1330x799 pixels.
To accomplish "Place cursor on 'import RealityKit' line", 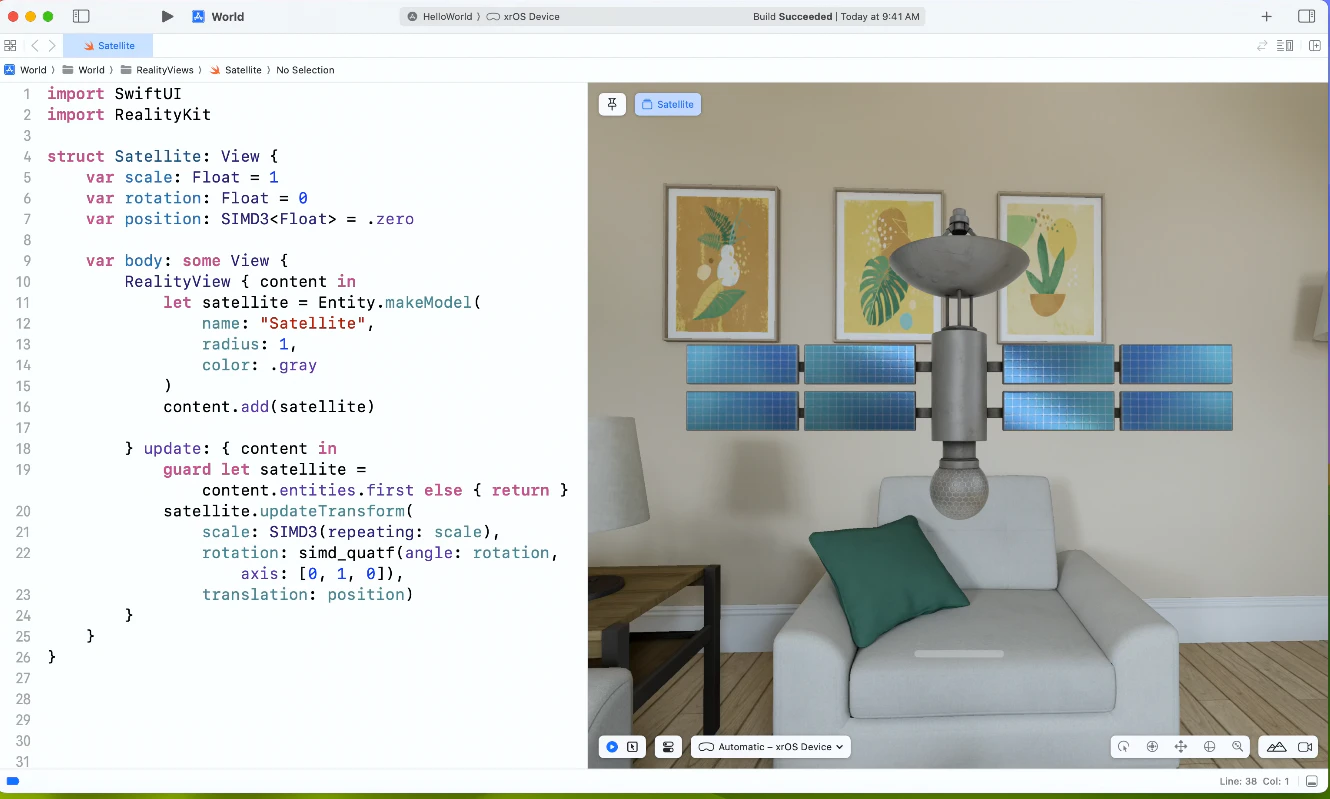I will (129, 115).
